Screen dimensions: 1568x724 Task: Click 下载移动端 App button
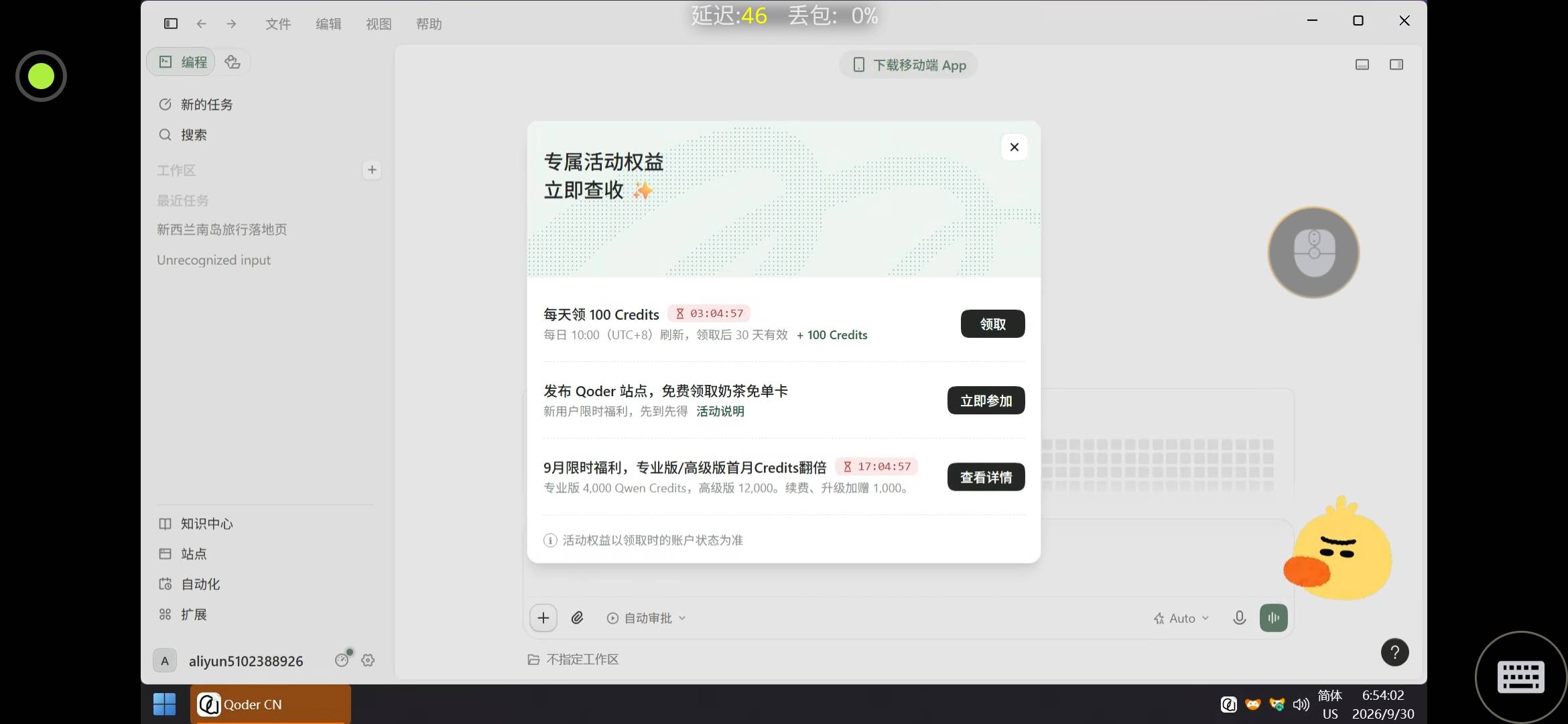pyautogui.click(x=909, y=65)
